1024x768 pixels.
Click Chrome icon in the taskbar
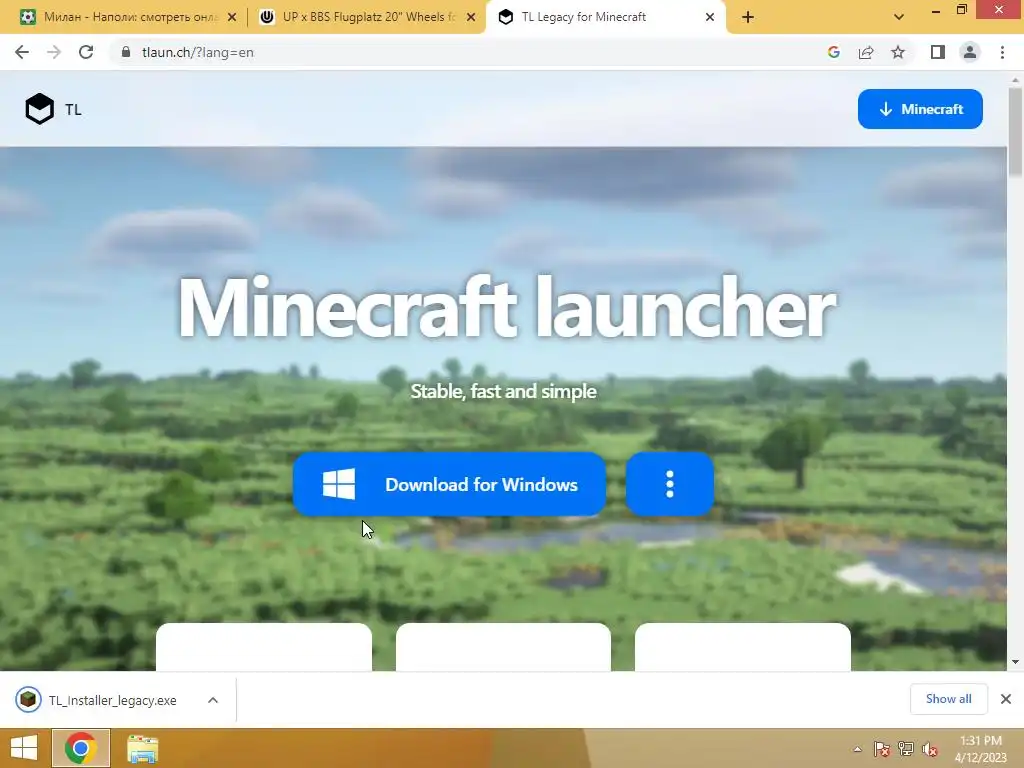click(x=81, y=748)
